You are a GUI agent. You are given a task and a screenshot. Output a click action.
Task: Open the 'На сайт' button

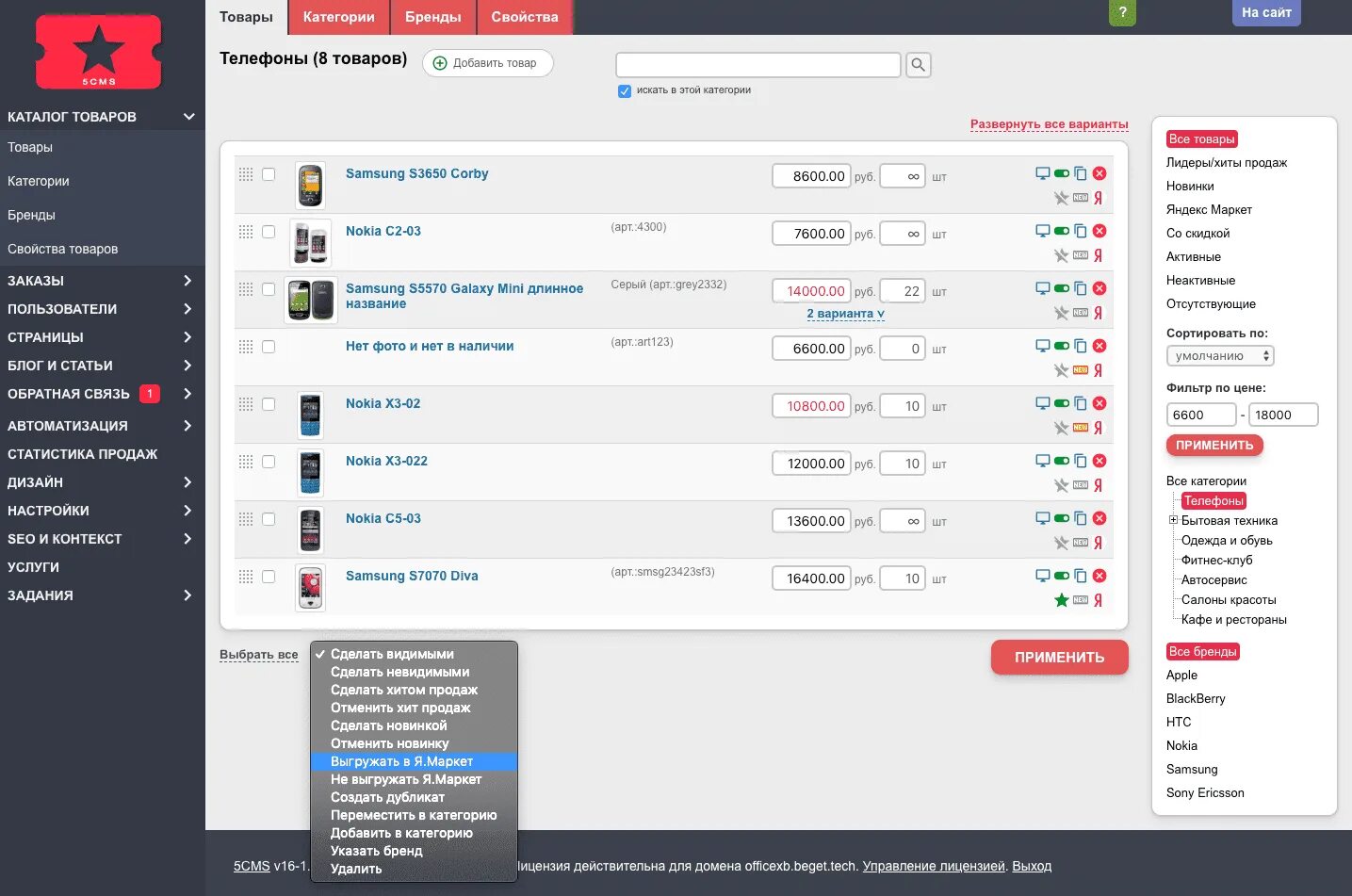click(1266, 12)
